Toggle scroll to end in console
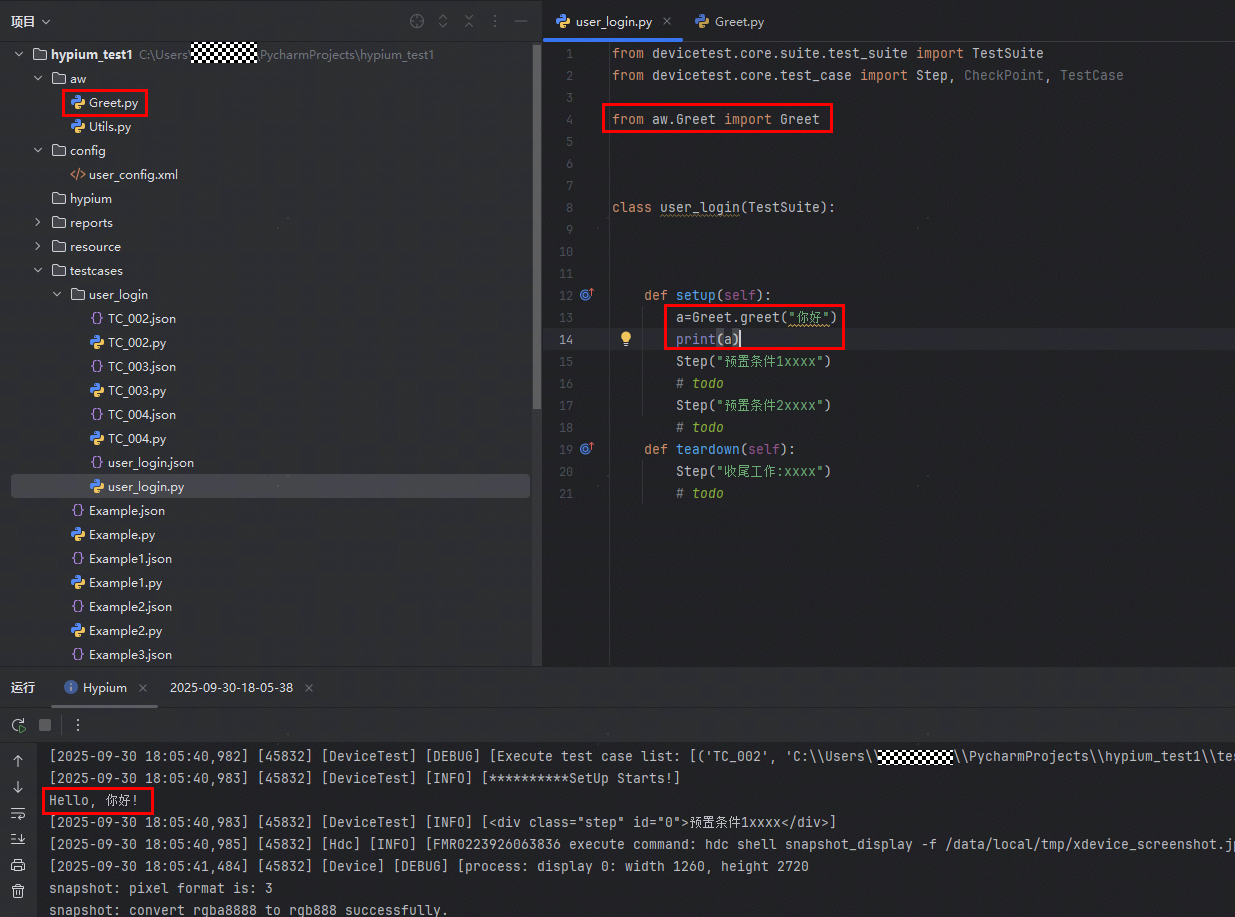 pyautogui.click(x=18, y=839)
